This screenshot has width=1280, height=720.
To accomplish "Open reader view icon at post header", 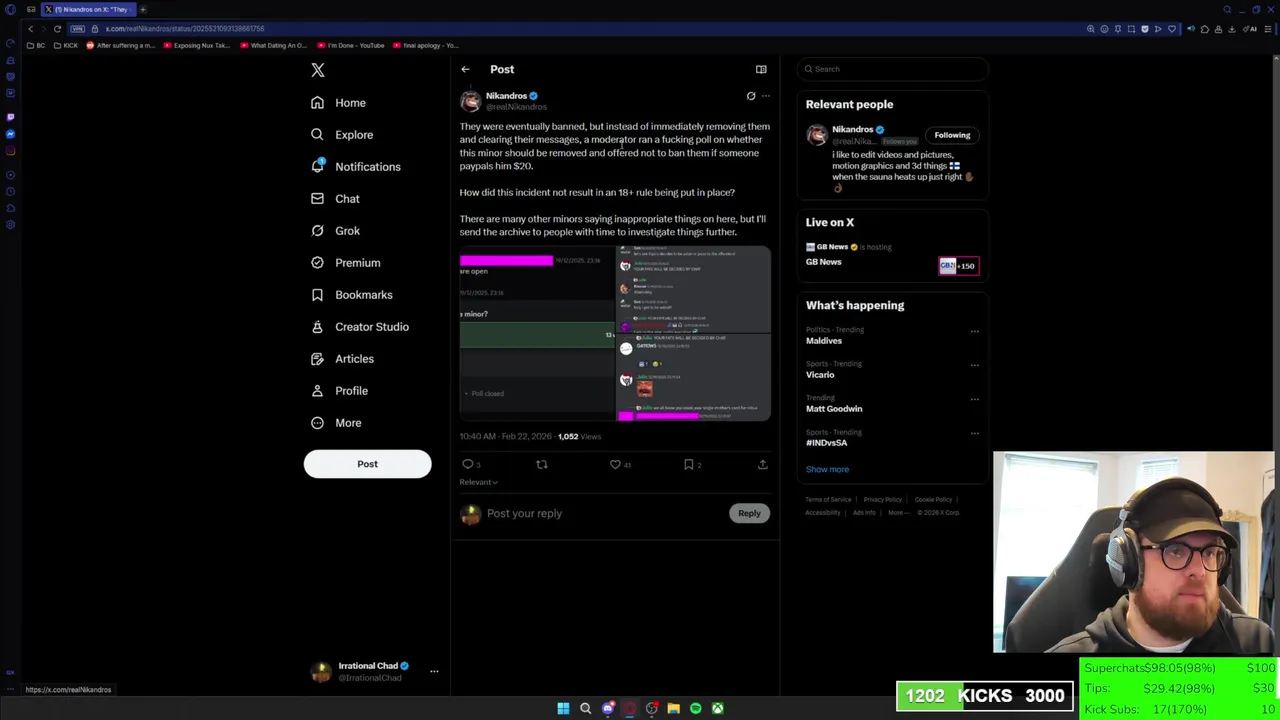I will (761, 69).
